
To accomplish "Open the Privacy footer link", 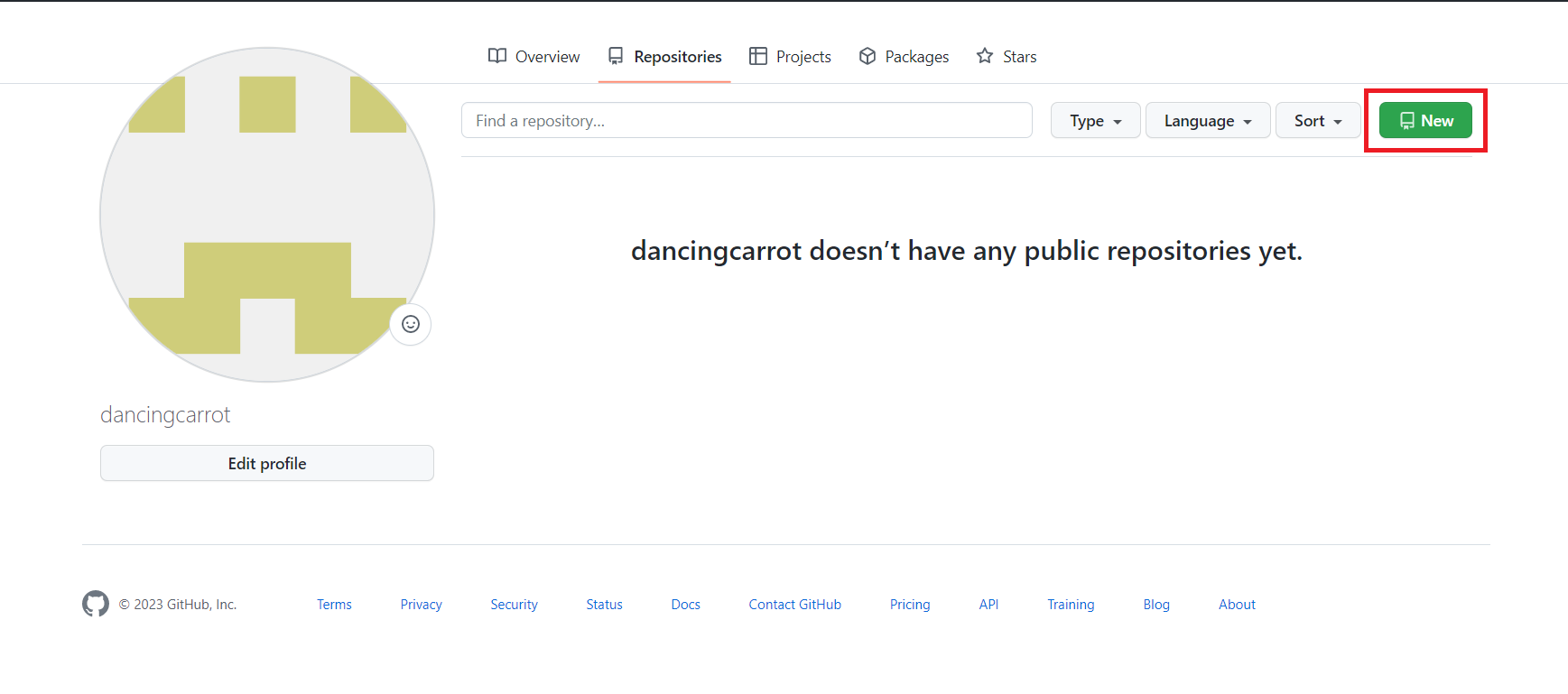I will pyautogui.click(x=422, y=605).
